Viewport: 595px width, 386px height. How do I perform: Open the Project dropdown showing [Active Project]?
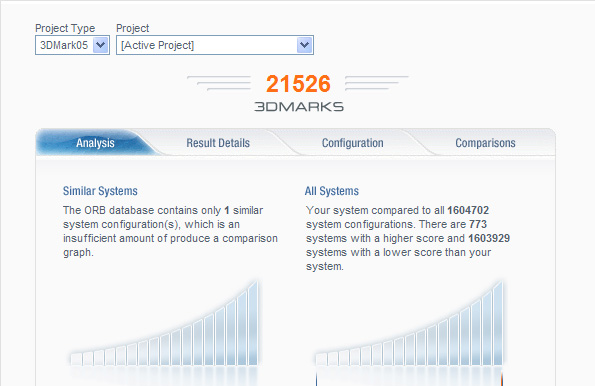click(x=215, y=45)
